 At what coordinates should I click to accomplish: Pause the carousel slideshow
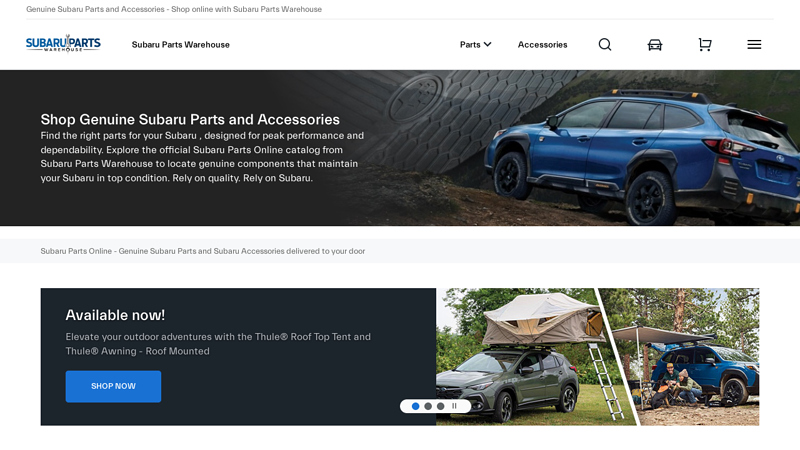pos(454,406)
